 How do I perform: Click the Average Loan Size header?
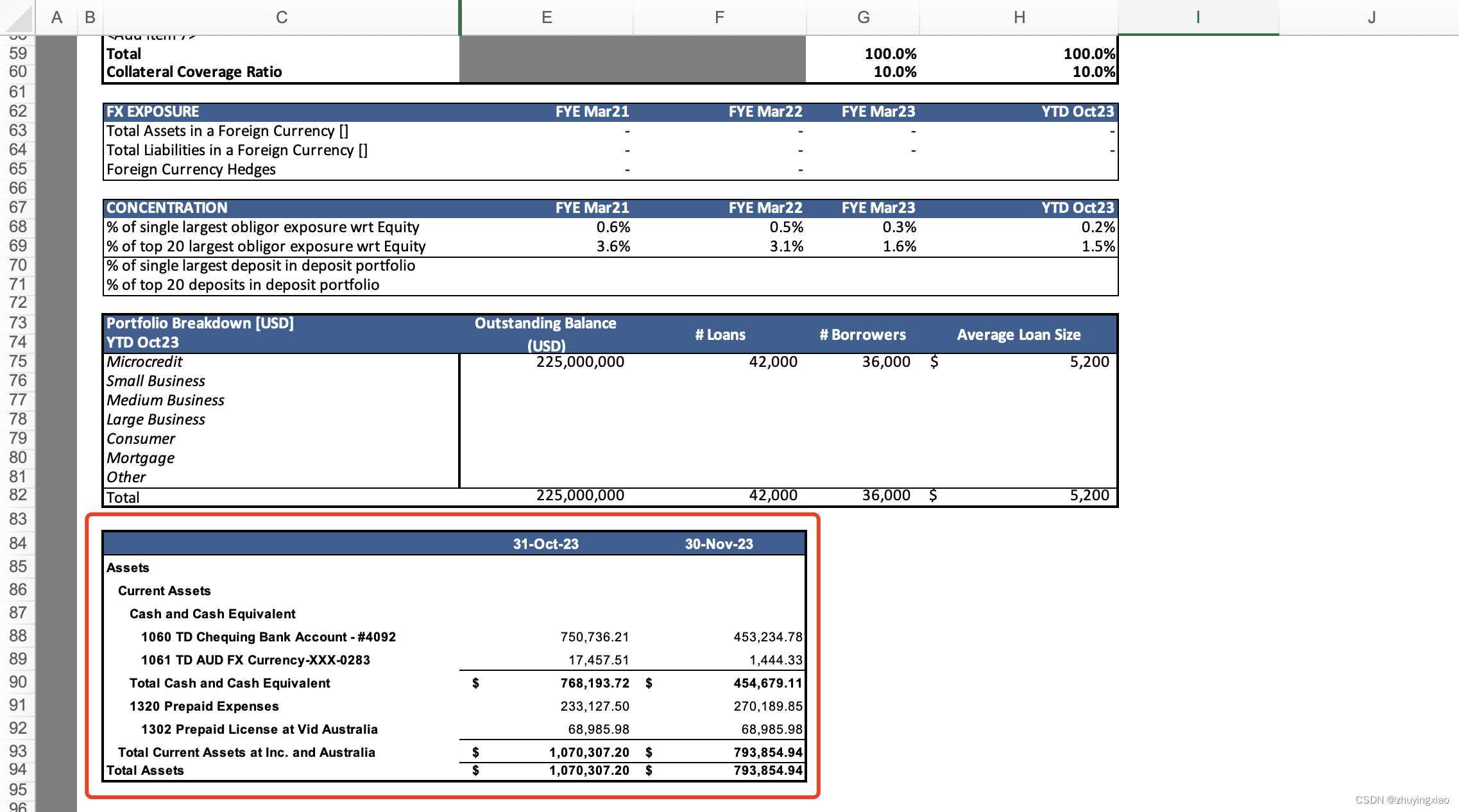pyautogui.click(x=1018, y=335)
